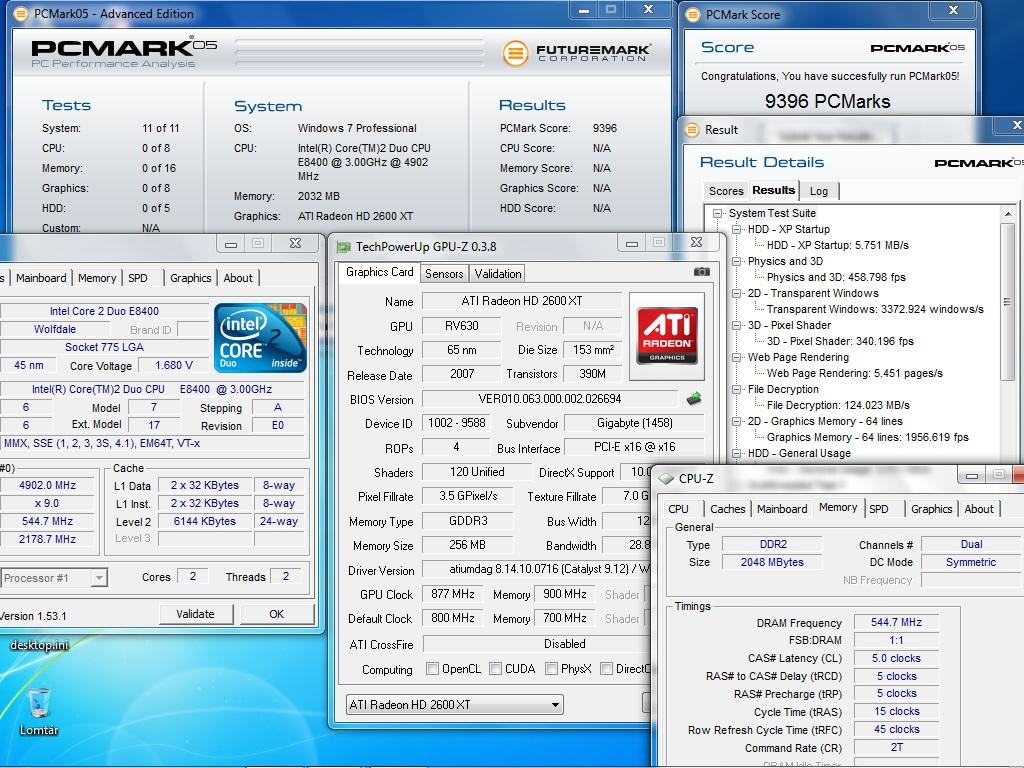Image resolution: width=1024 pixels, height=768 pixels.
Task: Click the Device ID 1002 - 9588 field
Action: 456,423
